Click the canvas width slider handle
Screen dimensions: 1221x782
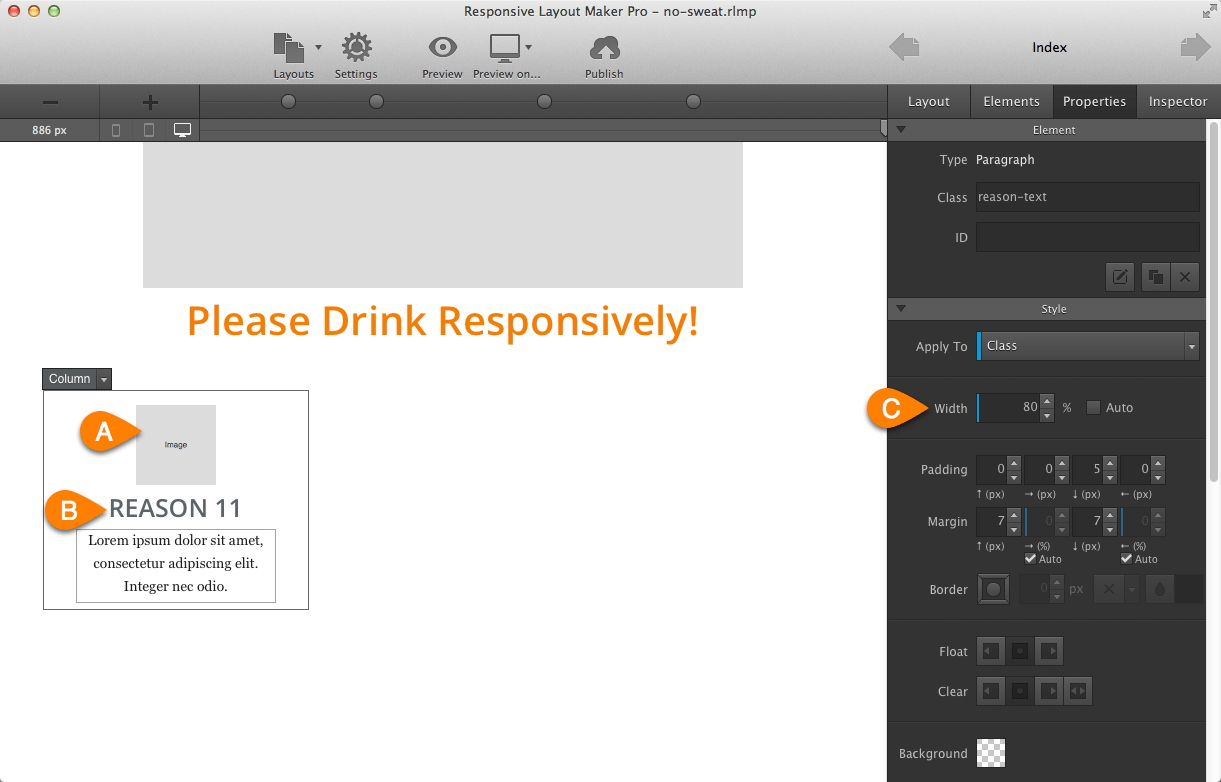click(883, 129)
